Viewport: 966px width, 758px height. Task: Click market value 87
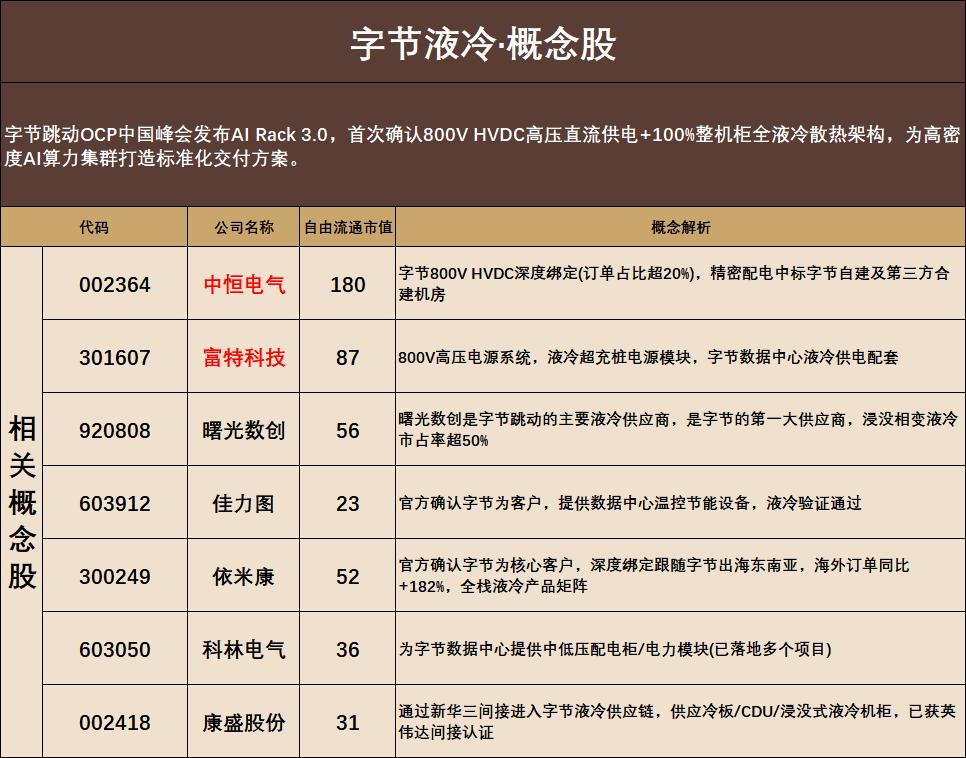tap(347, 357)
